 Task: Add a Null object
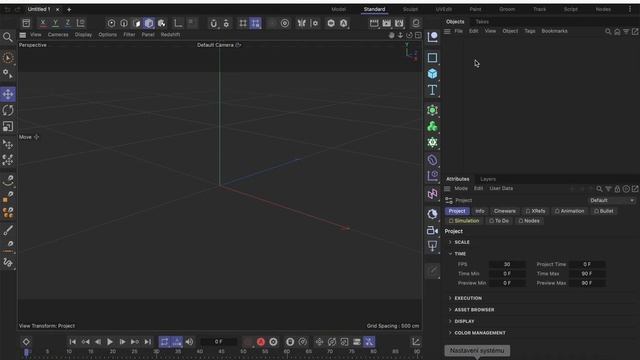[x=432, y=37]
